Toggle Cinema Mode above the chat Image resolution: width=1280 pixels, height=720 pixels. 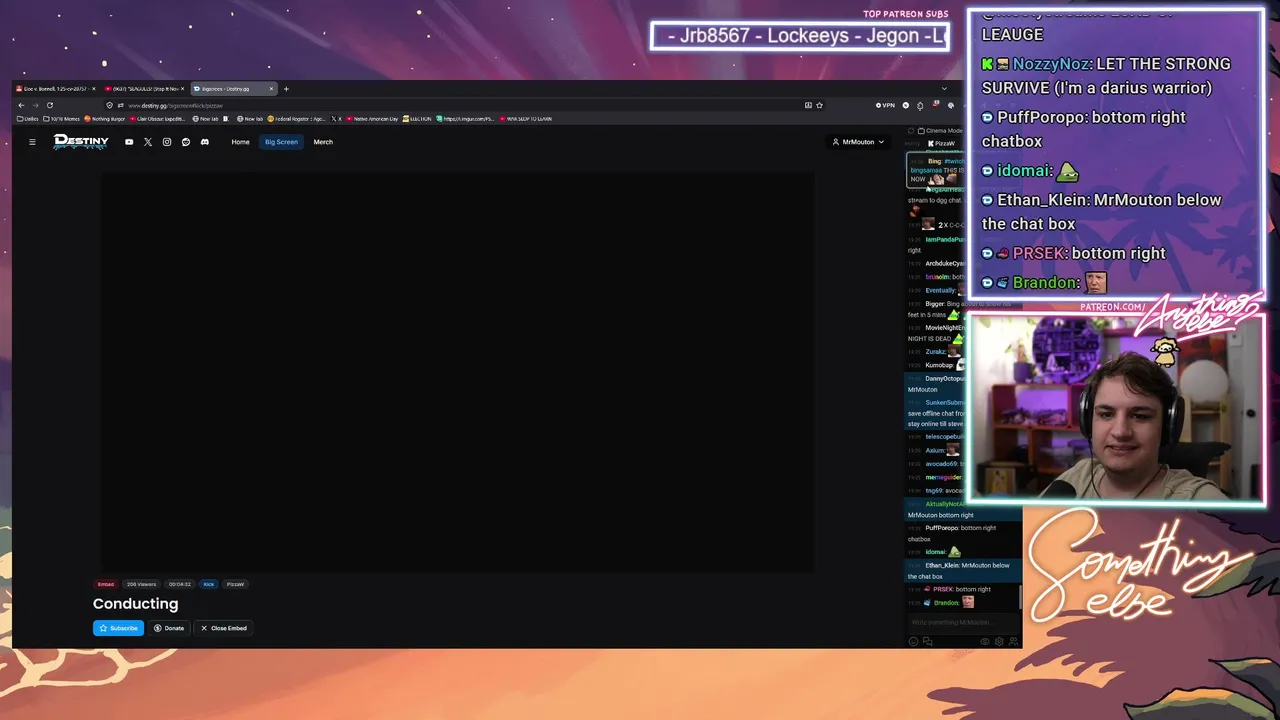[940, 130]
